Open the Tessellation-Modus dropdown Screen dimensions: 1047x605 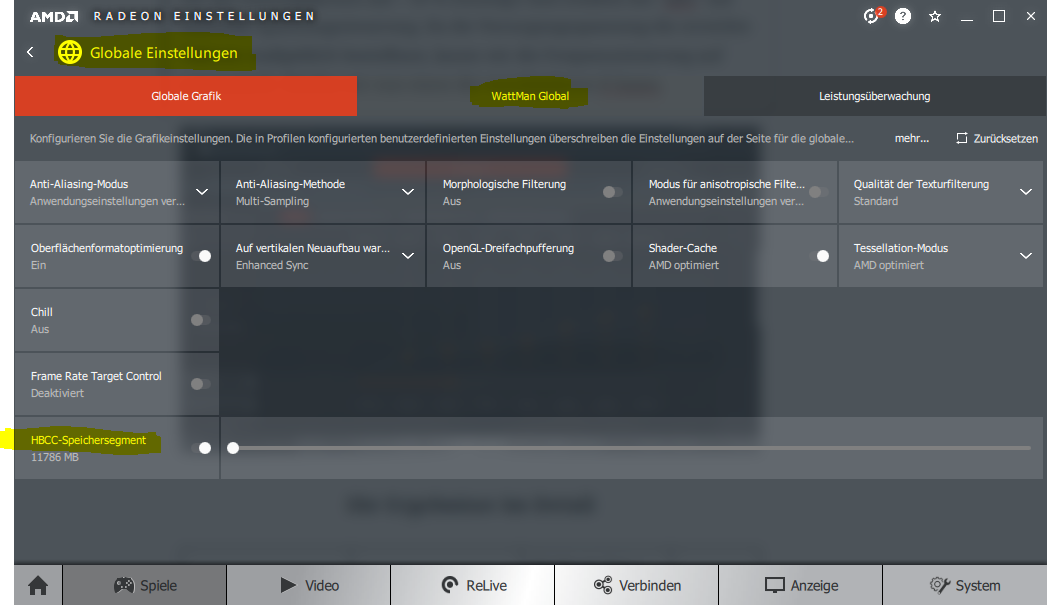pyautogui.click(x=1025, y=256)
